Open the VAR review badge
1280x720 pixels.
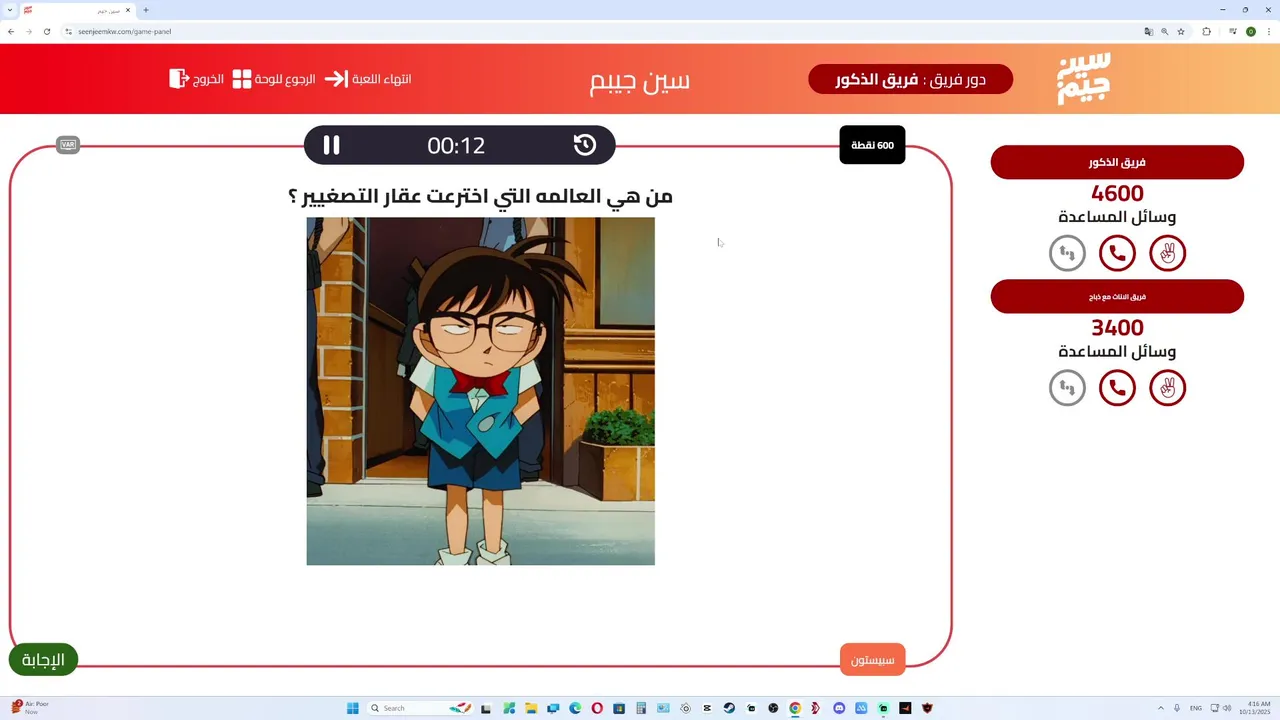coord(68,145)
